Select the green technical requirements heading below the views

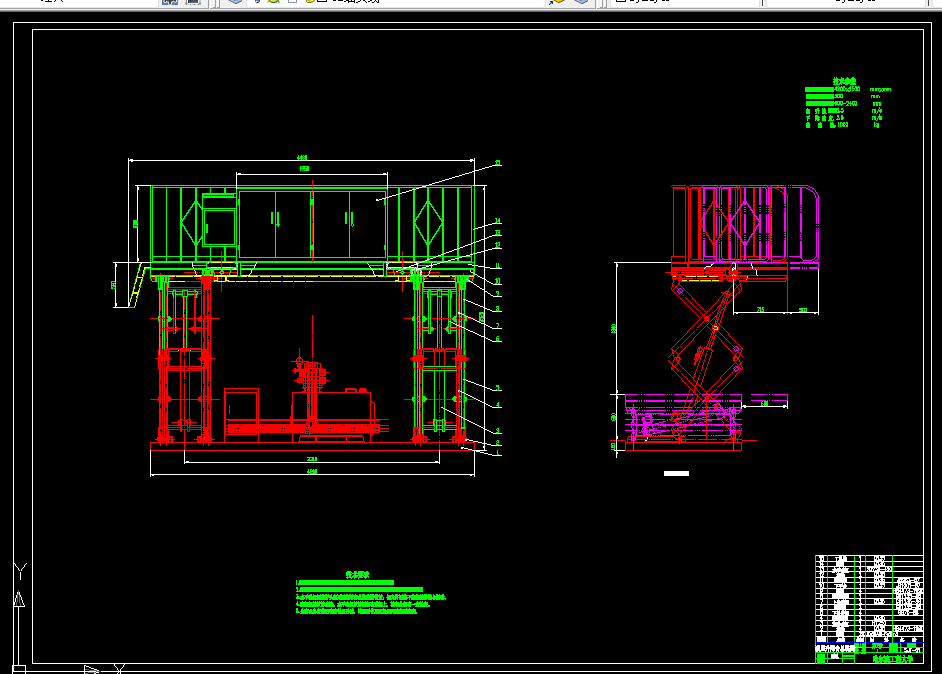(357, 575)
